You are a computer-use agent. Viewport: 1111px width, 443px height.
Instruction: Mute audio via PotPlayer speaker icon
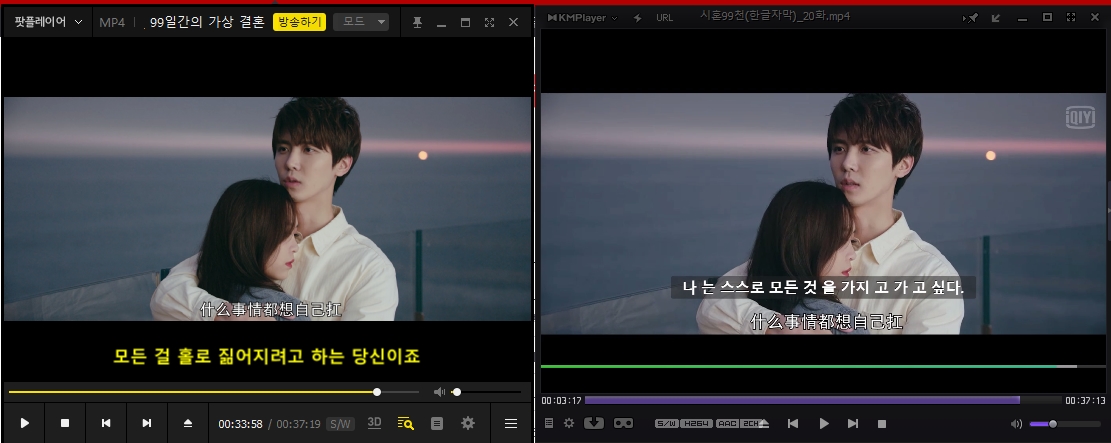pyautogui.click(x=439, y=392)
